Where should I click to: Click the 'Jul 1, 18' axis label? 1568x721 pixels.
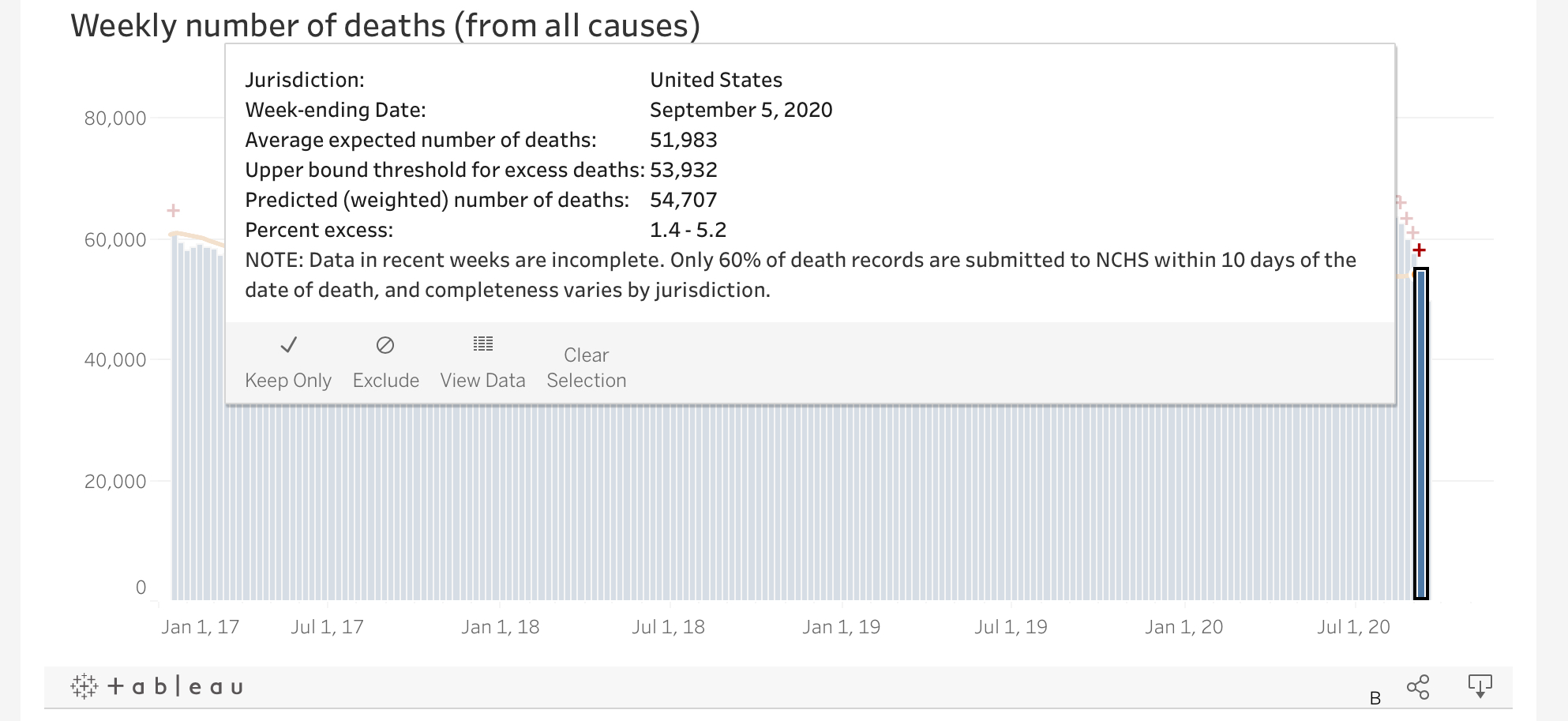[668, 627]
